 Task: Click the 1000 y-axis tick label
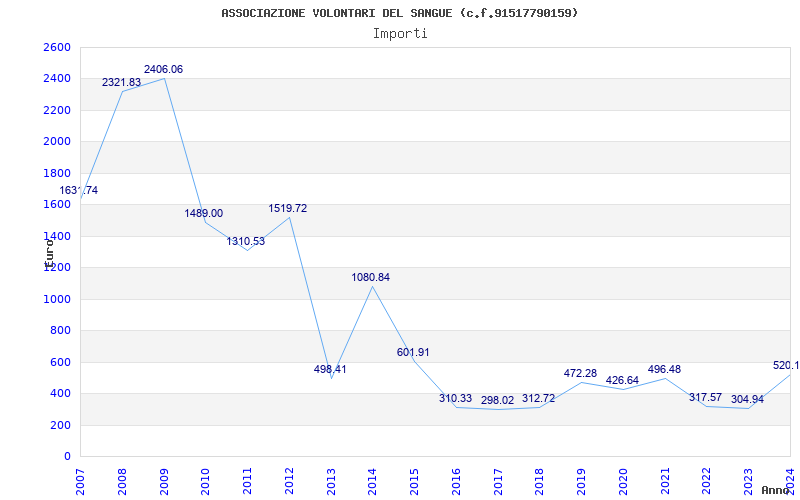57,299
